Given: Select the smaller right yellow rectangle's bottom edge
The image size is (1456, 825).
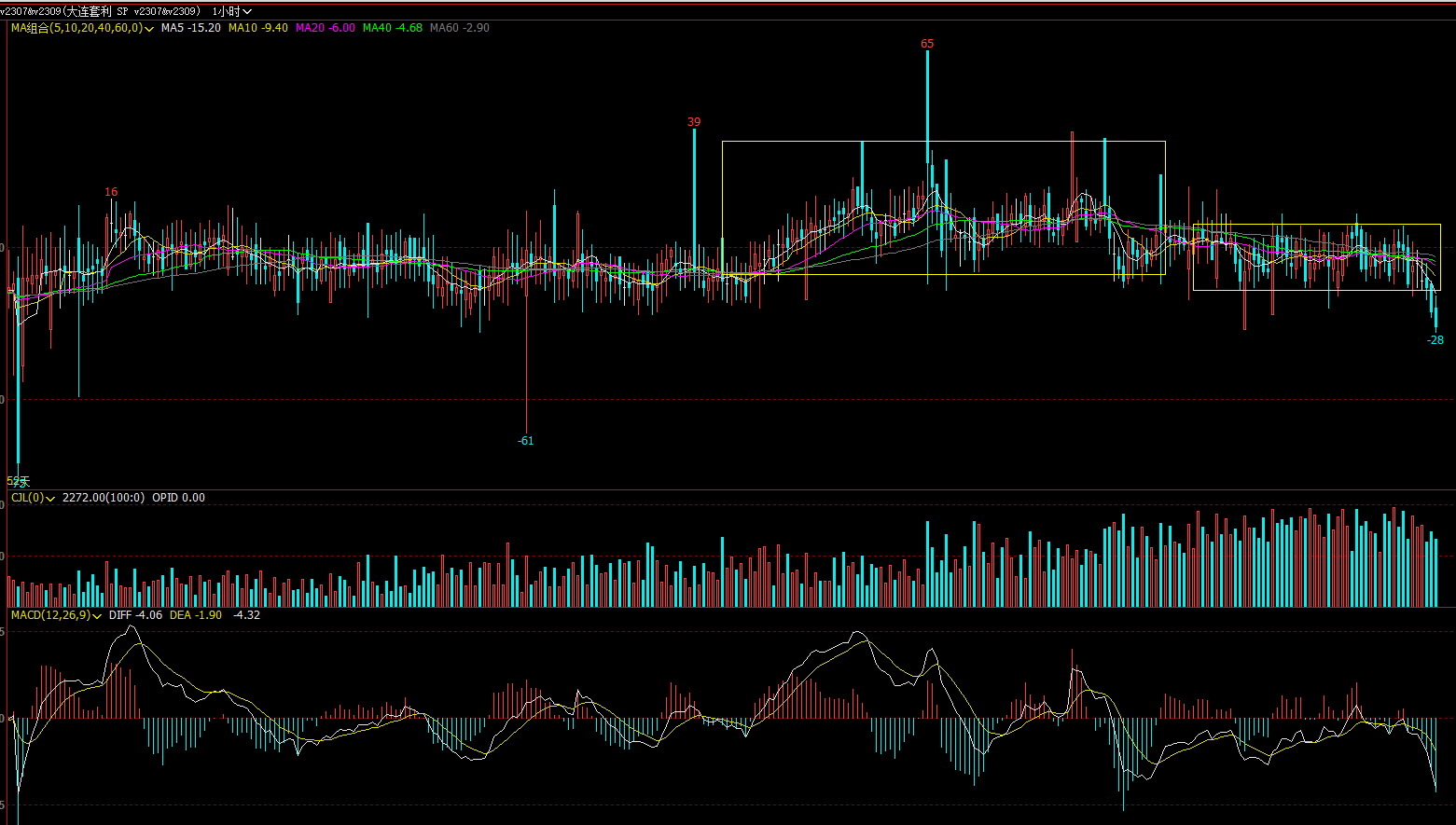Looking at the screenshot, I should [1316, 290].
